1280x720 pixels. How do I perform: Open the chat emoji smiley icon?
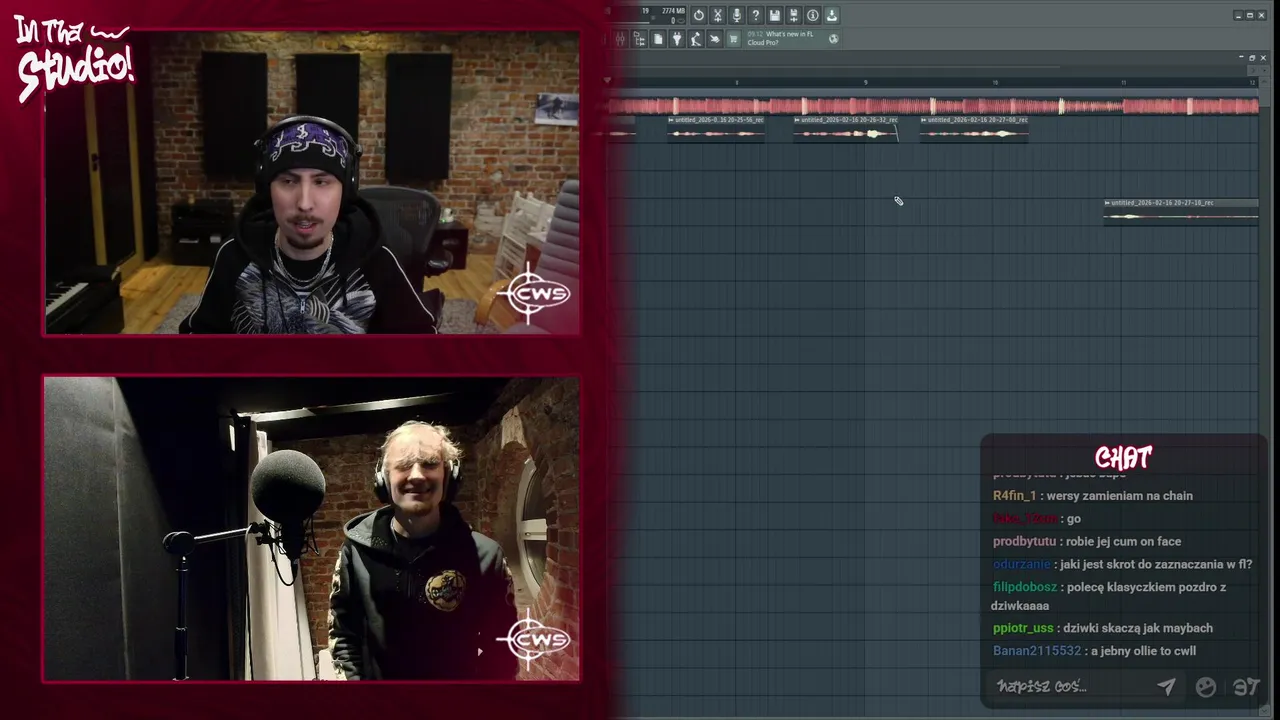click(x=1206, y=686)
